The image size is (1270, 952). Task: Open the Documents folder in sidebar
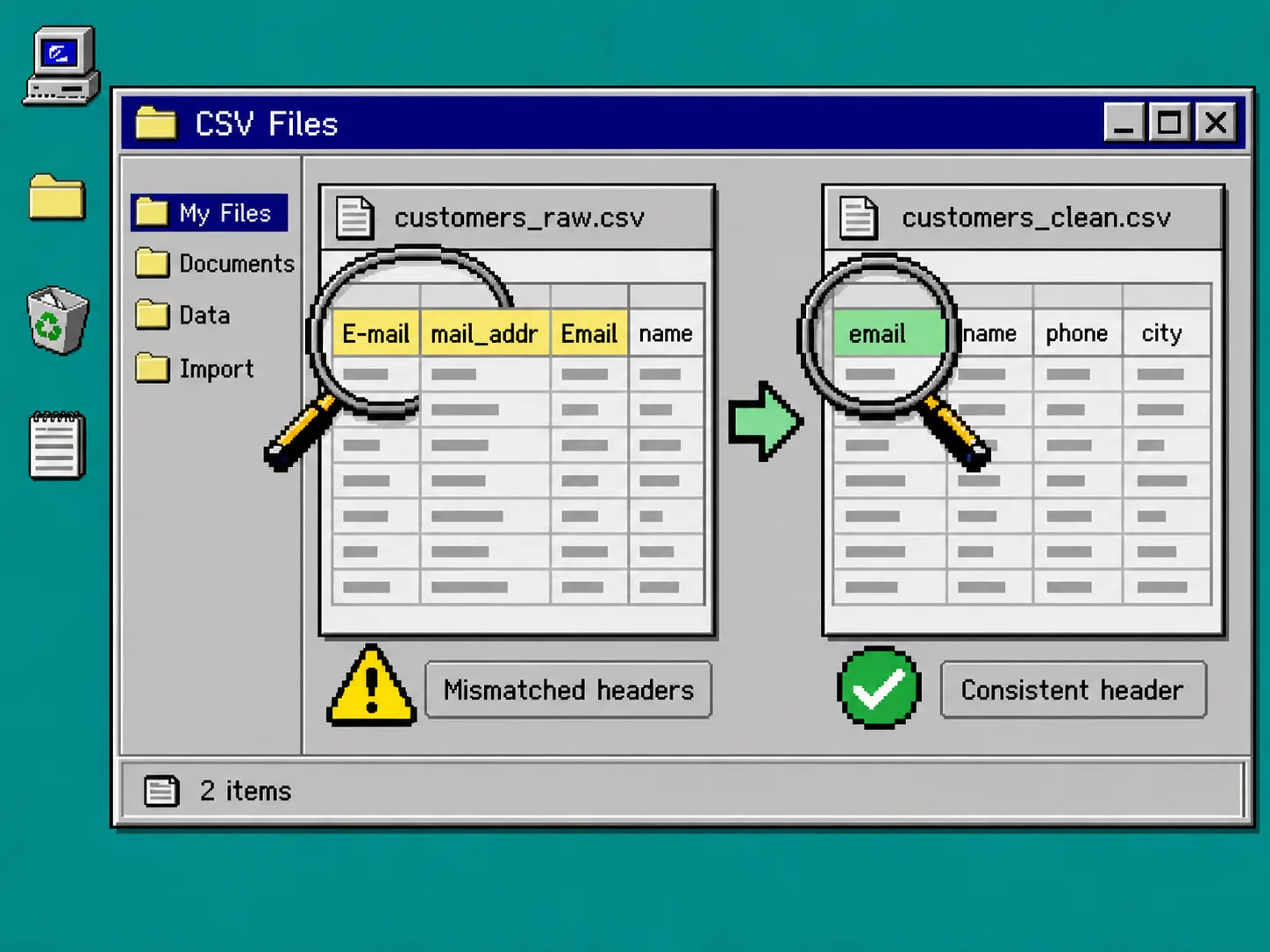(x=216, y=264)
